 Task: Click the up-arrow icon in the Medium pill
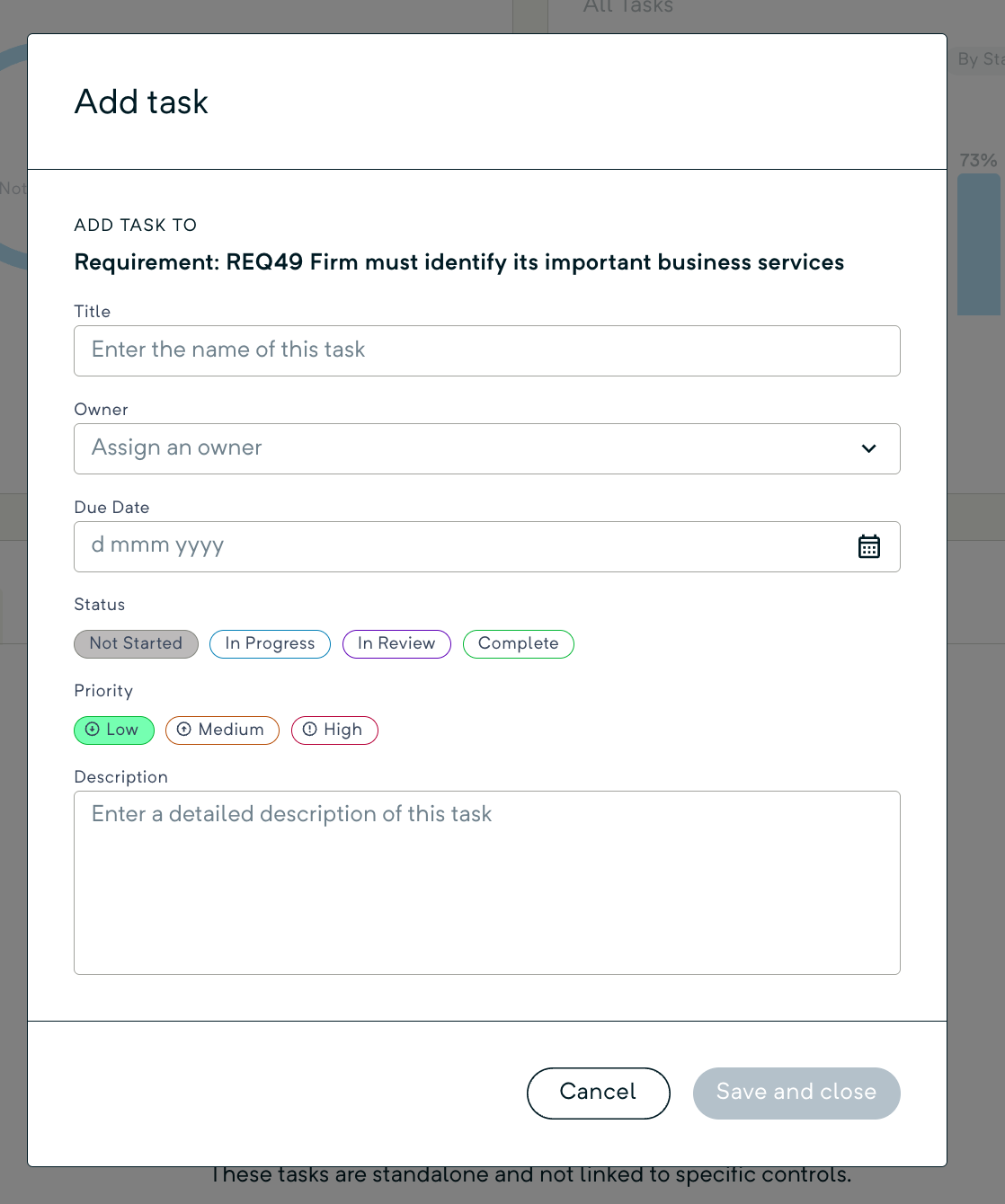183,730
